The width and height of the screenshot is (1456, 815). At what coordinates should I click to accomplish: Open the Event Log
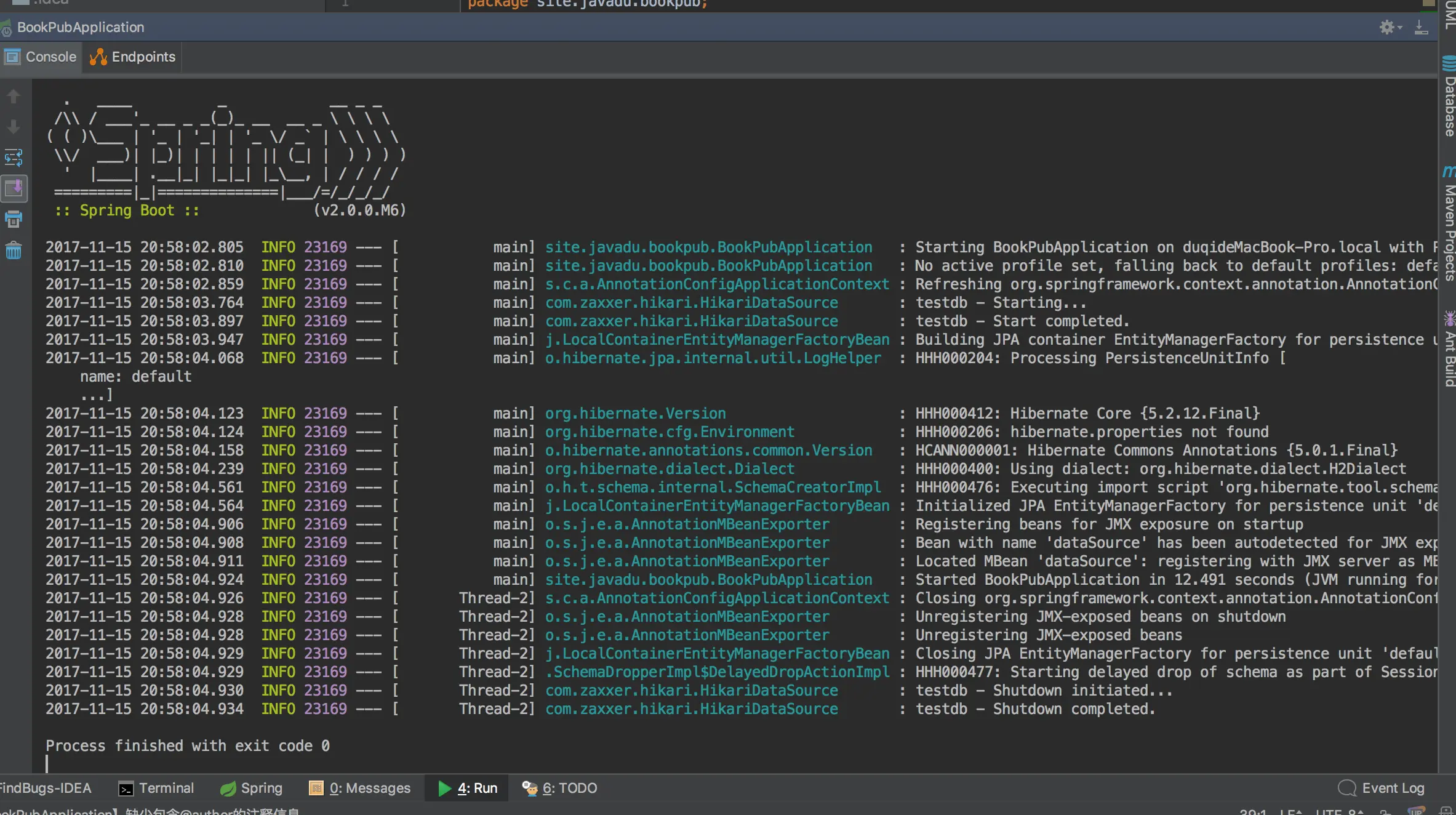click(x=1382, y=788)
